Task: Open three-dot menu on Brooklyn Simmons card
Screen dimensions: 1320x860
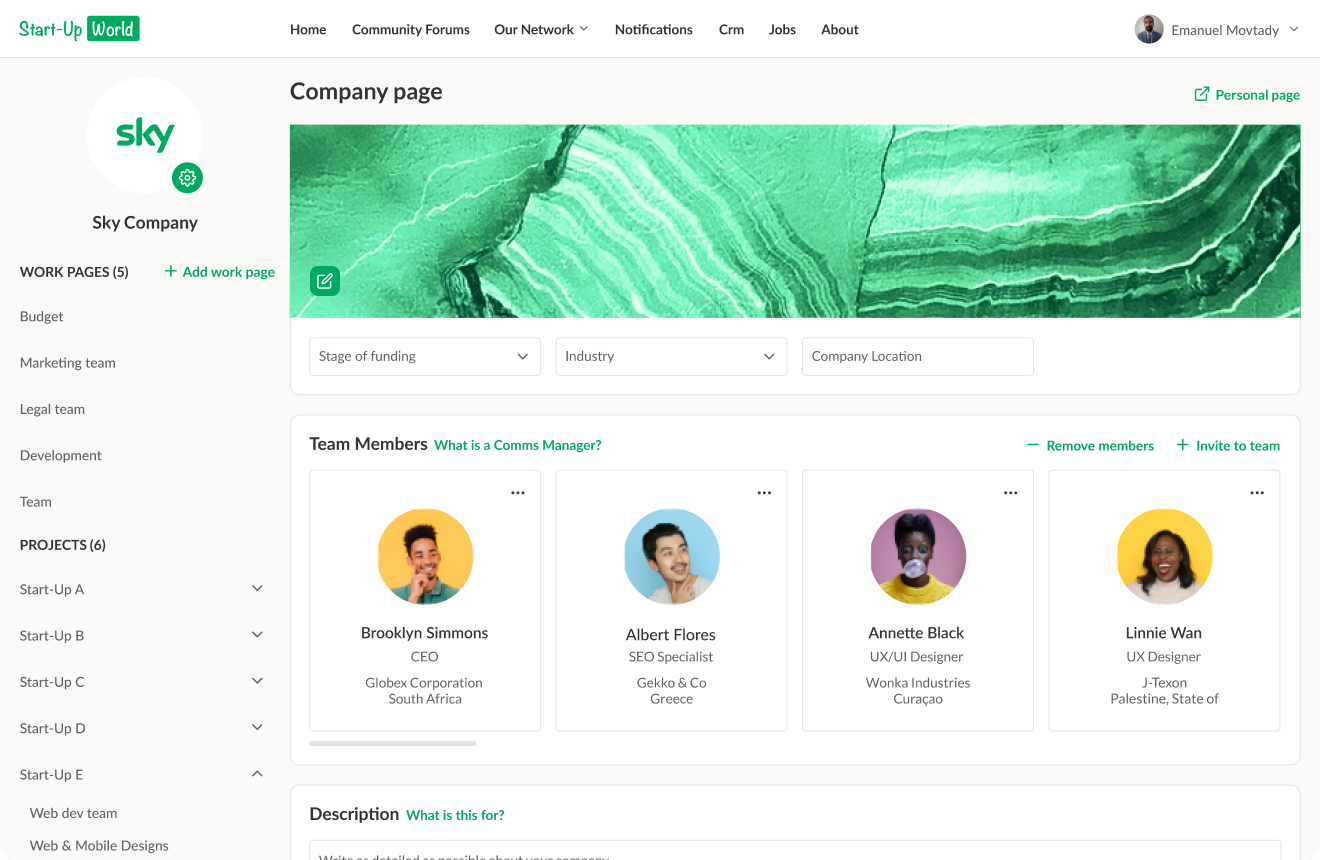Action: [x=518, y=493]
